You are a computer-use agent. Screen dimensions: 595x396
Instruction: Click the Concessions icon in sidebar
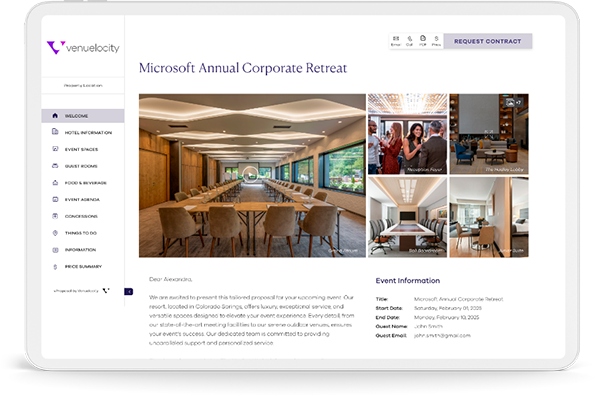click(x=55, y=216)
